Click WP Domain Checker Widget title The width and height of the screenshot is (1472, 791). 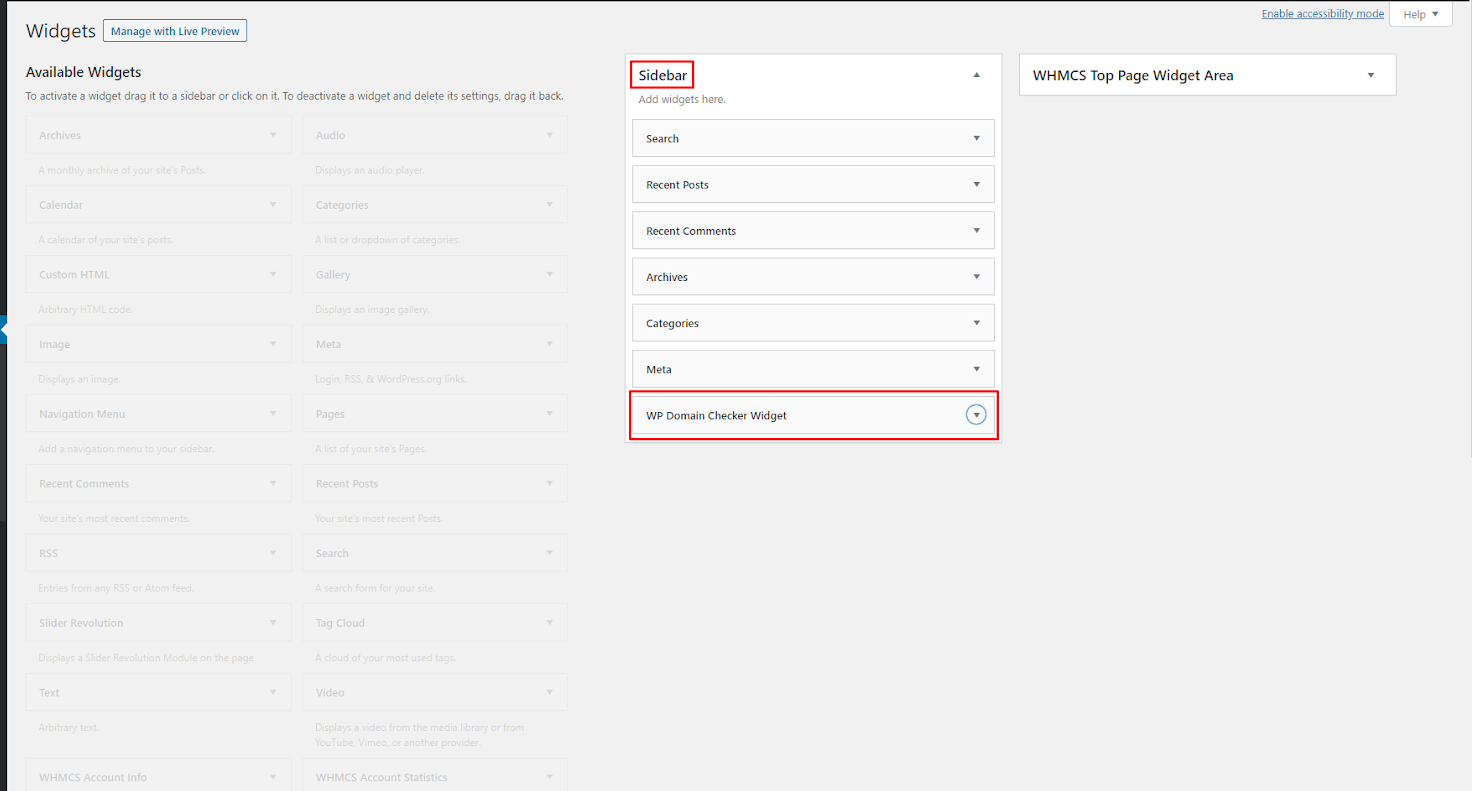pos(716,415)
